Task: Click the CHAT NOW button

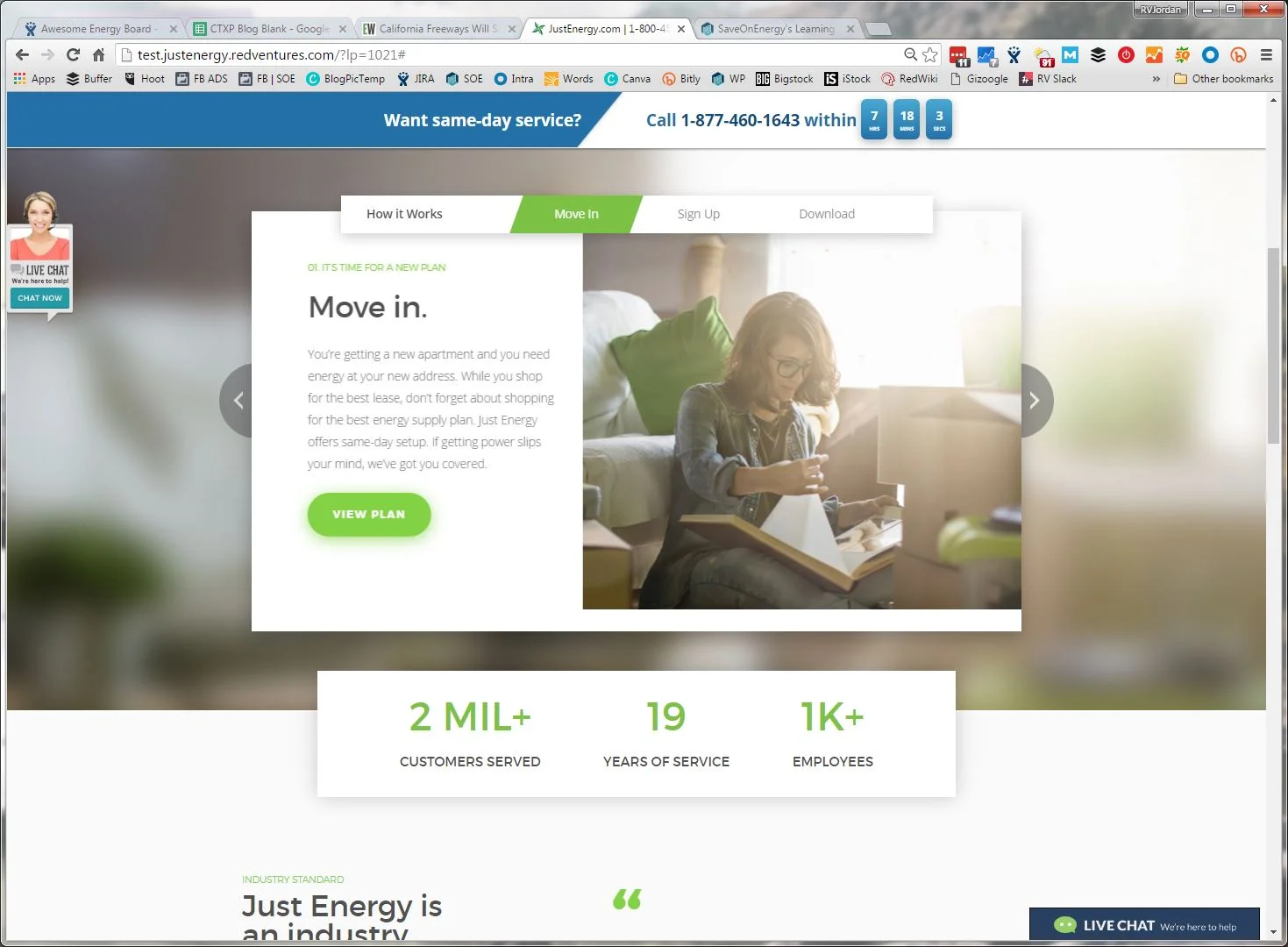Action: tap(40, 298)
